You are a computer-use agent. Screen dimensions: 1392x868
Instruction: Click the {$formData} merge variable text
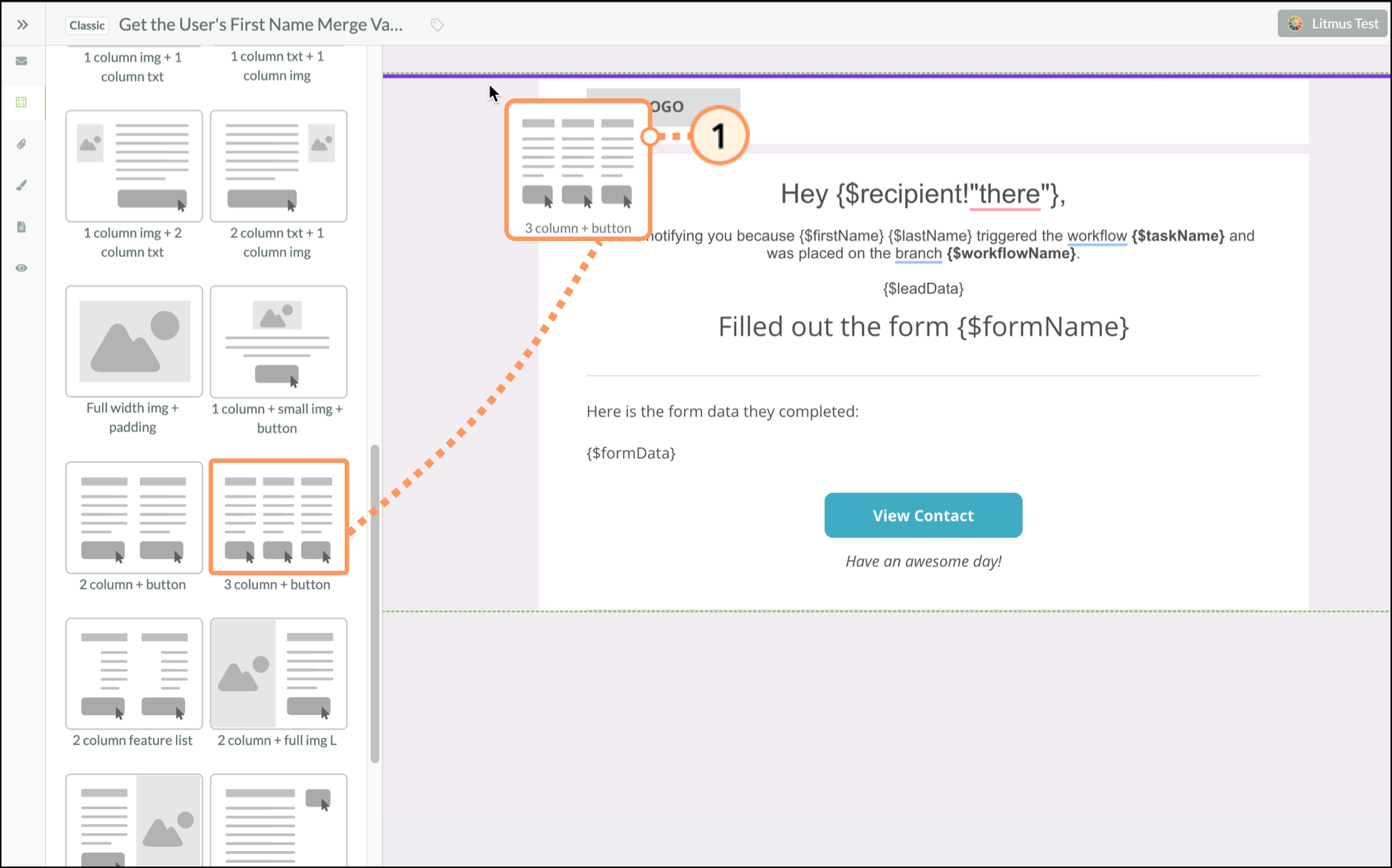point(631,452)
